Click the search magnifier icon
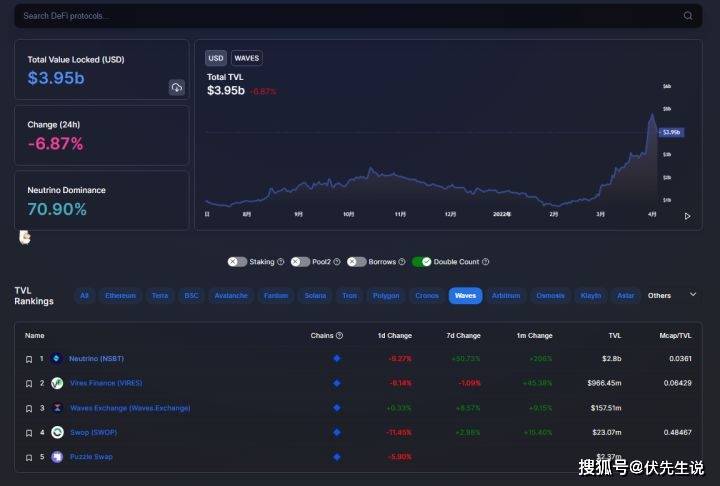The width and height of the screenshot is (720, 486). pos(687,16)
